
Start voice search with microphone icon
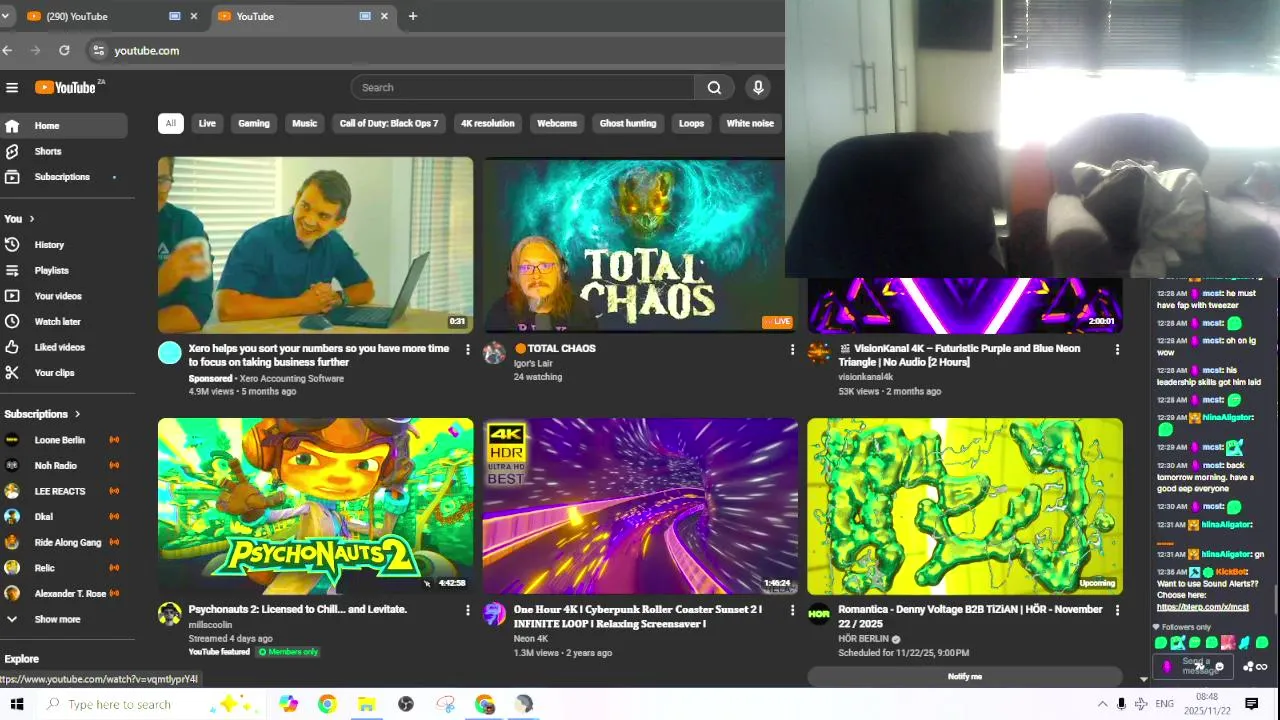(758, 88)
